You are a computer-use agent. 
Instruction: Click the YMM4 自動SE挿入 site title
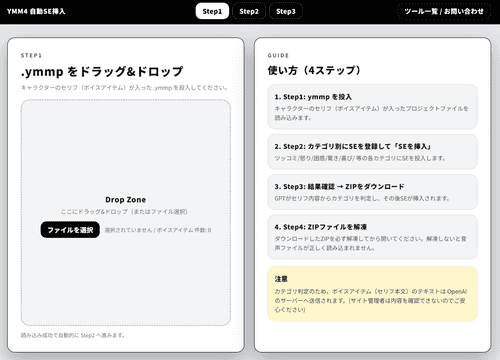click(36, 11)
